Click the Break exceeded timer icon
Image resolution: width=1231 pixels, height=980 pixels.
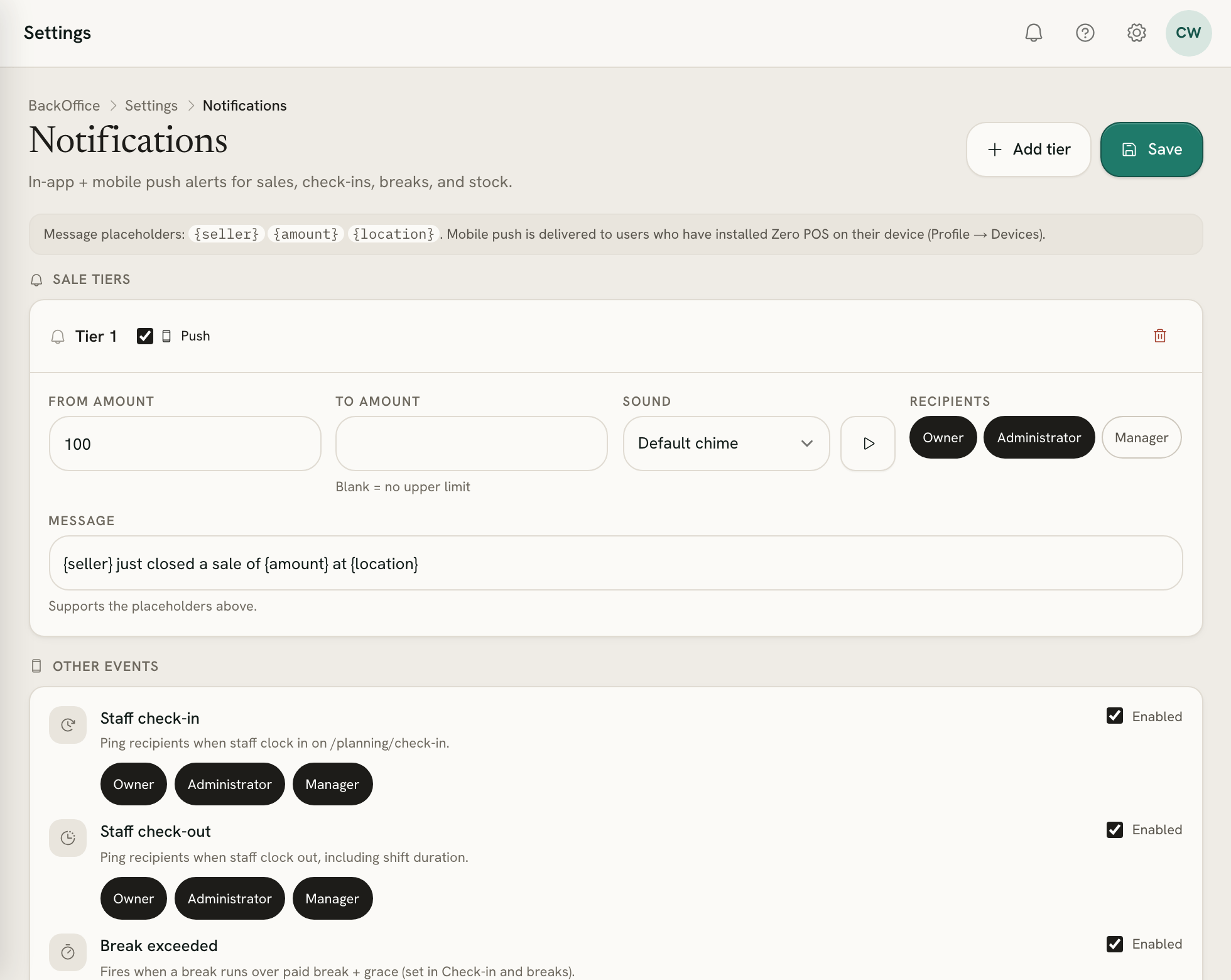(68, 952)
